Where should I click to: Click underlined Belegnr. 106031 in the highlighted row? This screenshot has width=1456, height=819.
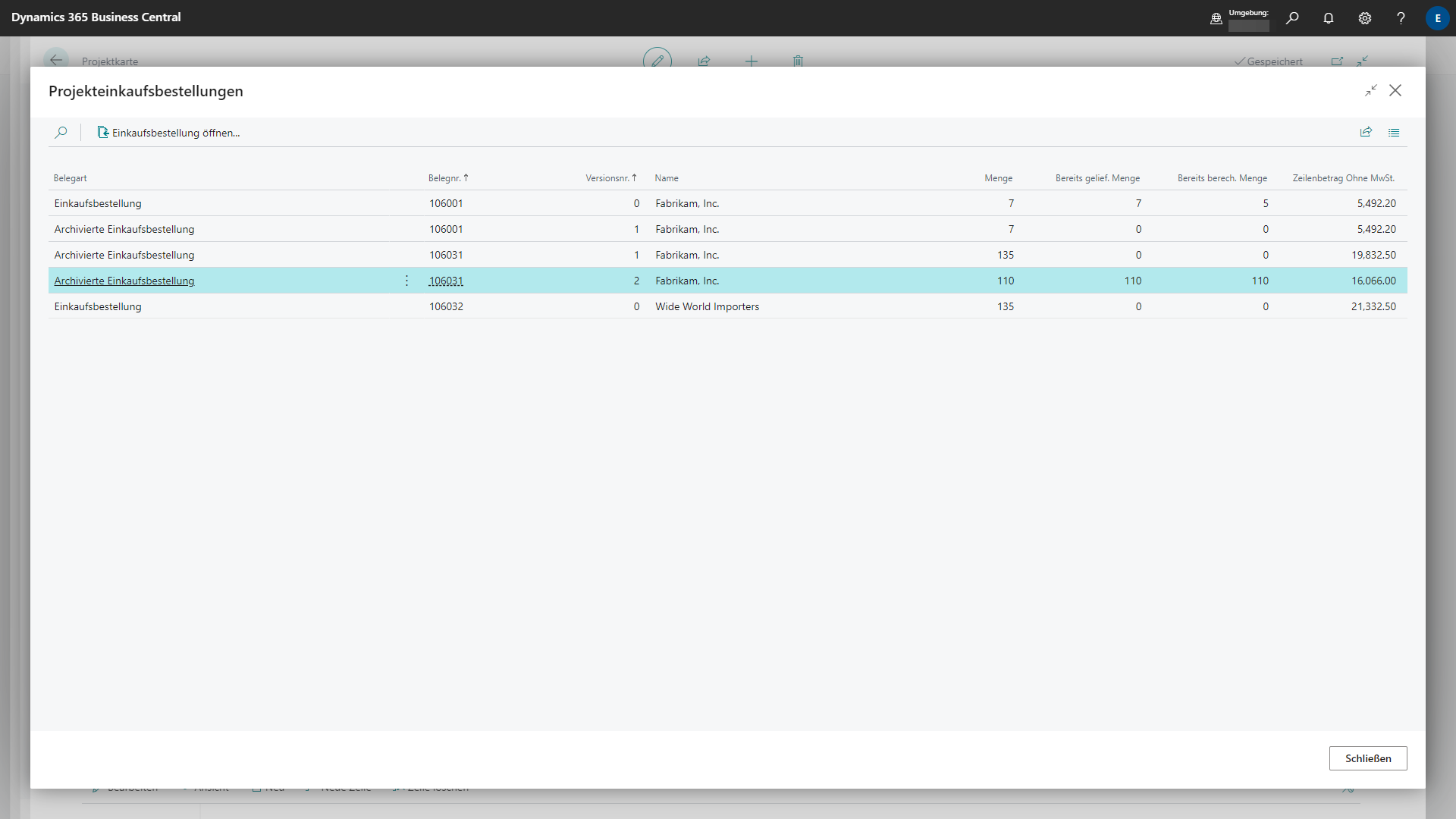pos(446,281)
